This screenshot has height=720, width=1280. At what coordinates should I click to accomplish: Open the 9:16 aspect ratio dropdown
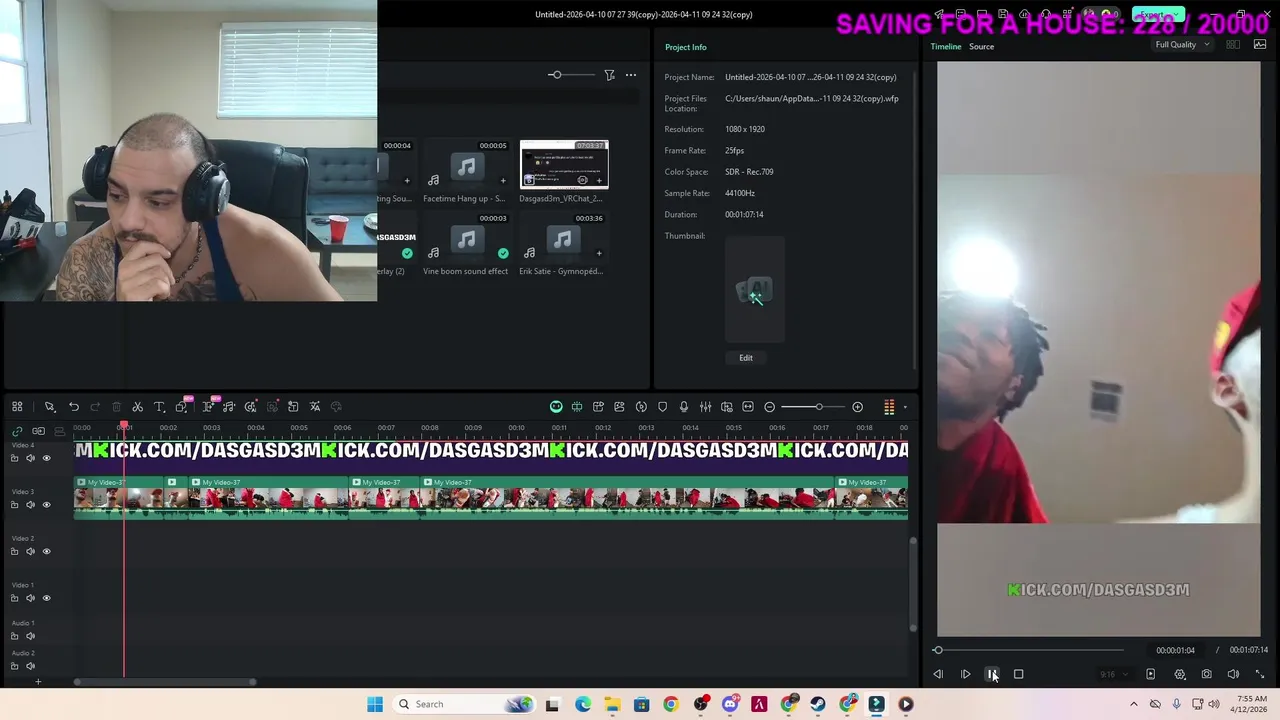tap(1113, 674)
